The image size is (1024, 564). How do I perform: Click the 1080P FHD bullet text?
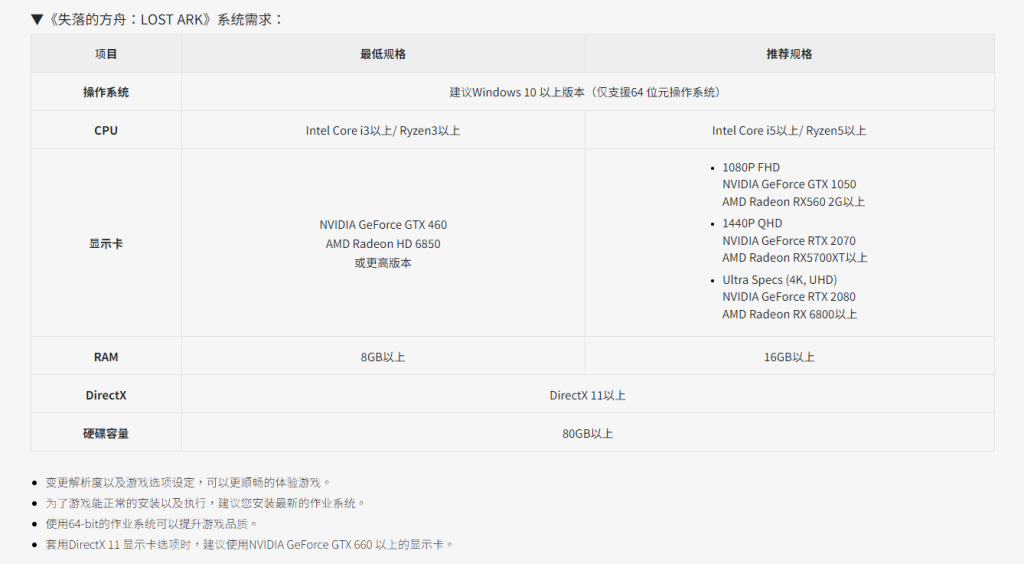(x=751, y=167)
